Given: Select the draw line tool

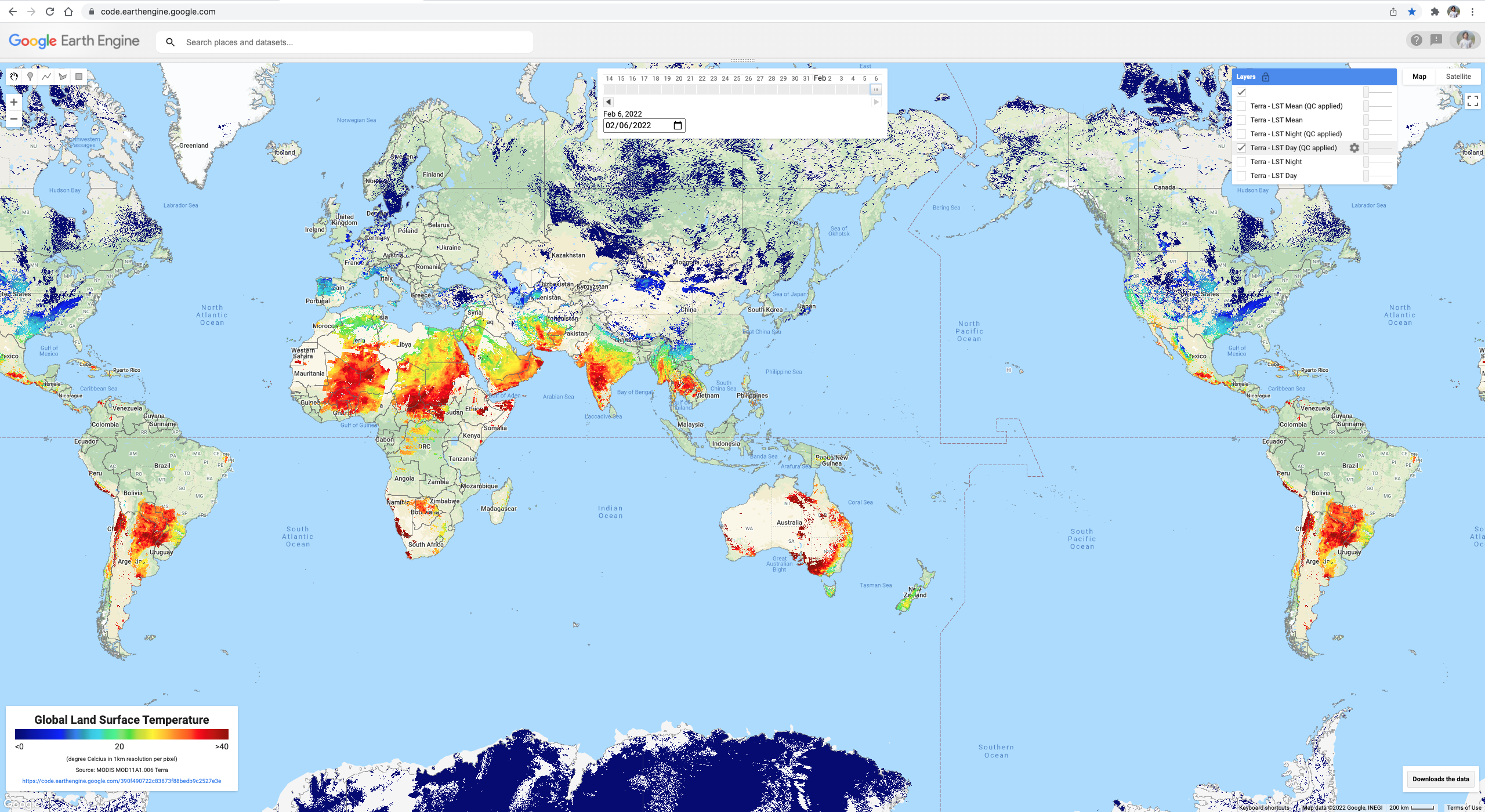Looking at the screenshot, I should pyautogui.click(x=46, y=77).
